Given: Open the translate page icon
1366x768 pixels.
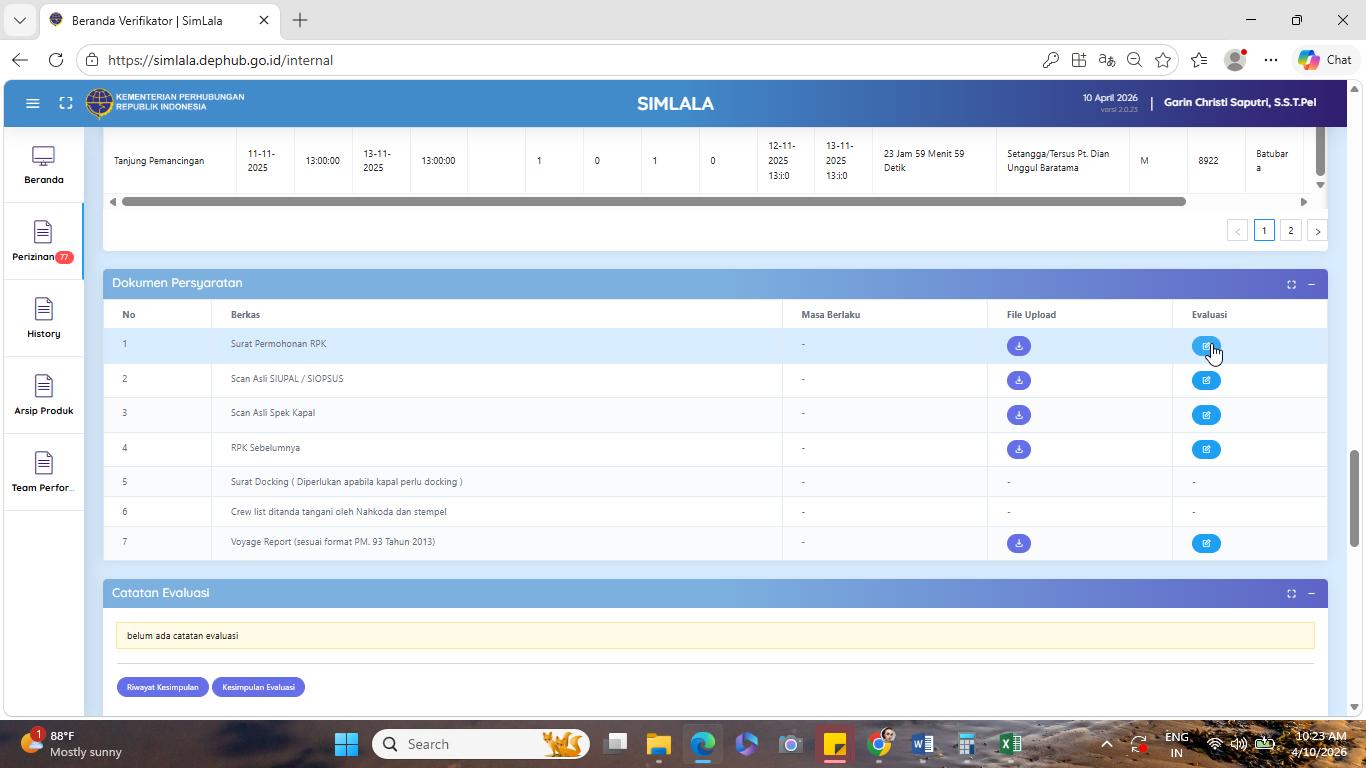Looking at the screenshot, I should (1106, 60).
